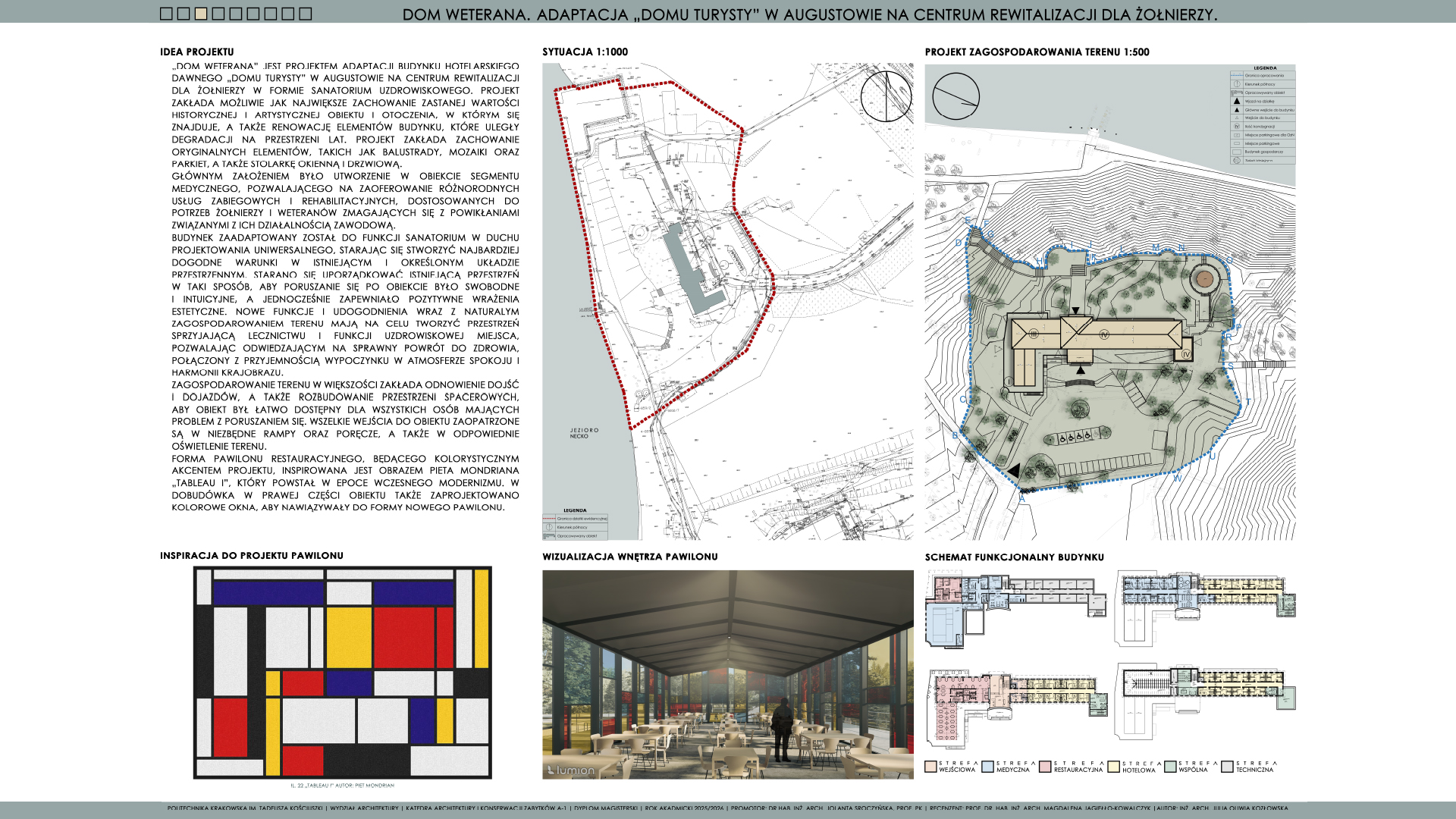Click the north arrow circle on site plan
1456x819 pixels.
click(x=955, y=96)
